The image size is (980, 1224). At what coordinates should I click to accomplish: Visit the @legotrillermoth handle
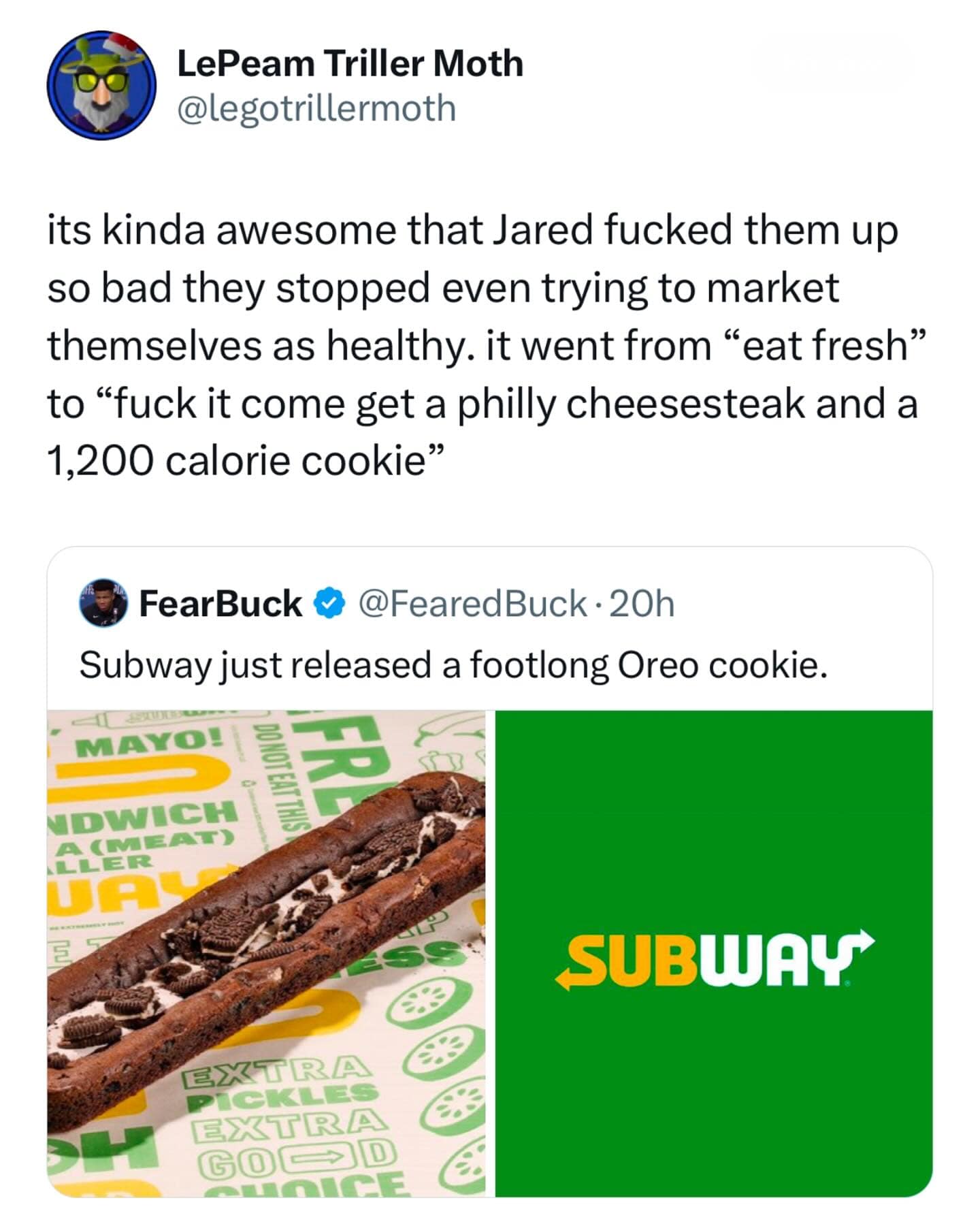coord(316,108)
